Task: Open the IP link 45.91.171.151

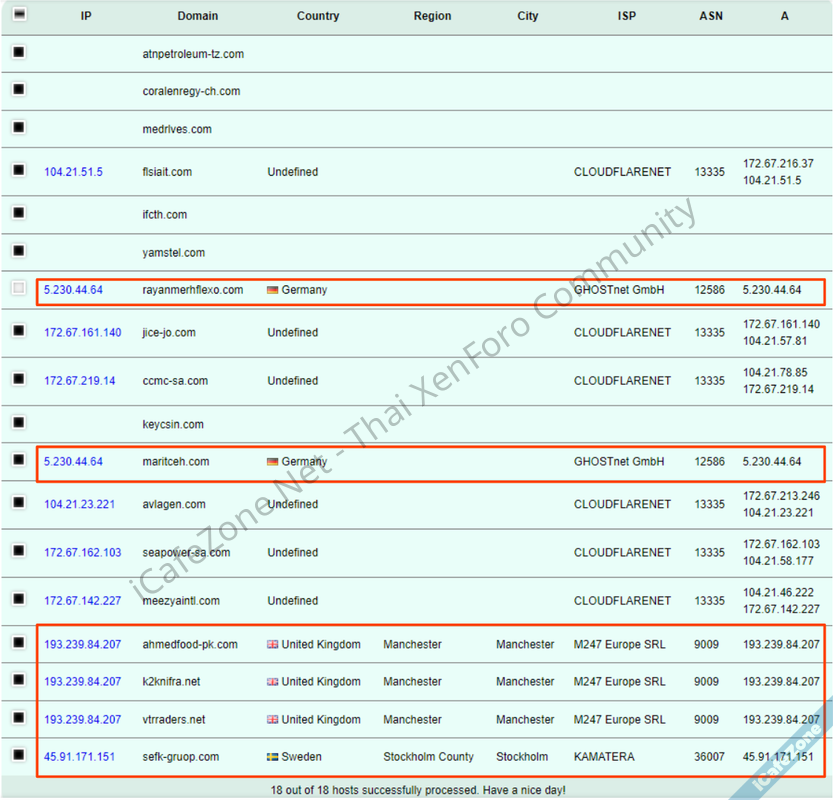Action: 79,757
